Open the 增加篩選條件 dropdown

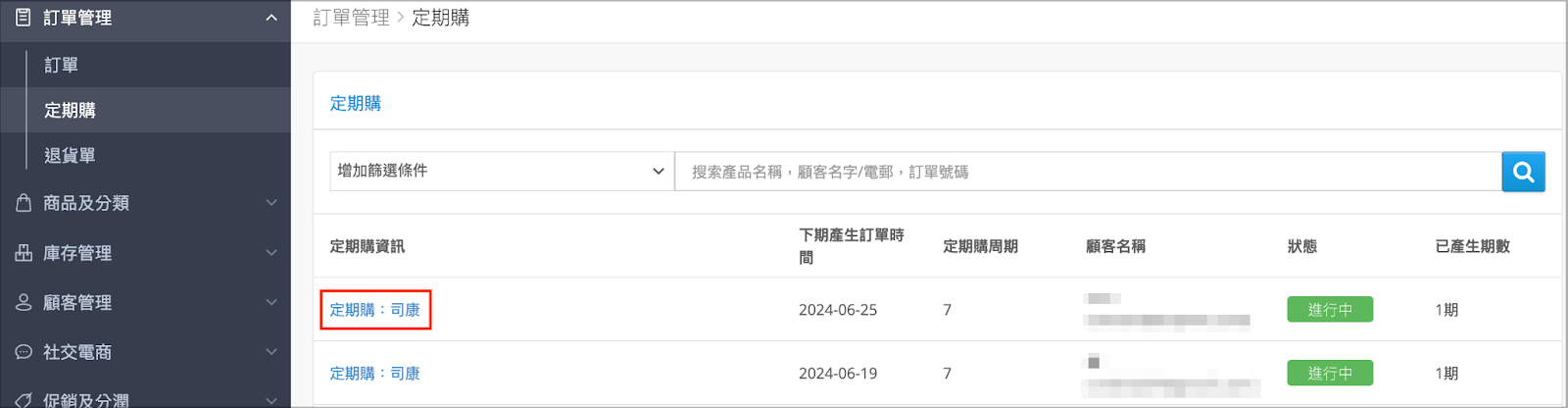tap(502, 171)
